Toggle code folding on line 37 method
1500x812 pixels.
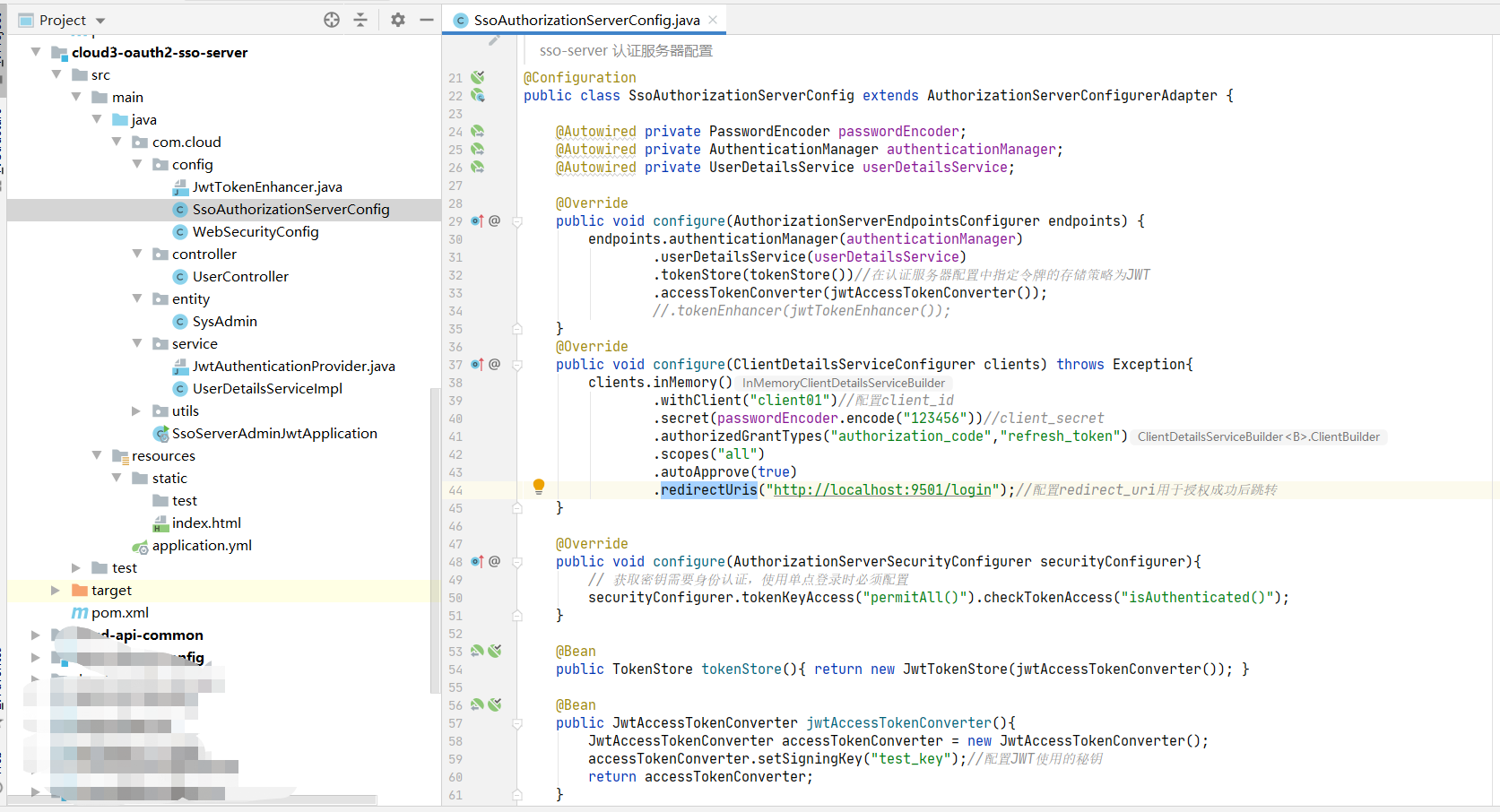(517, 365)
